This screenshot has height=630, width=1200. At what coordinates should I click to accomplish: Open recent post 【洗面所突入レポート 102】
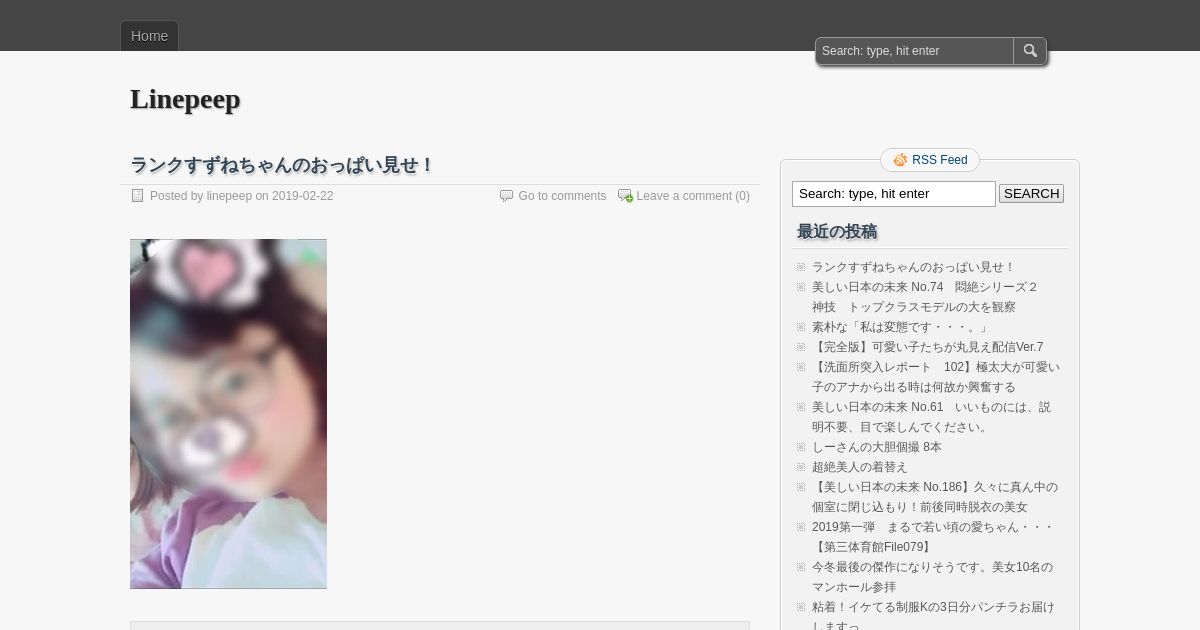935,377
